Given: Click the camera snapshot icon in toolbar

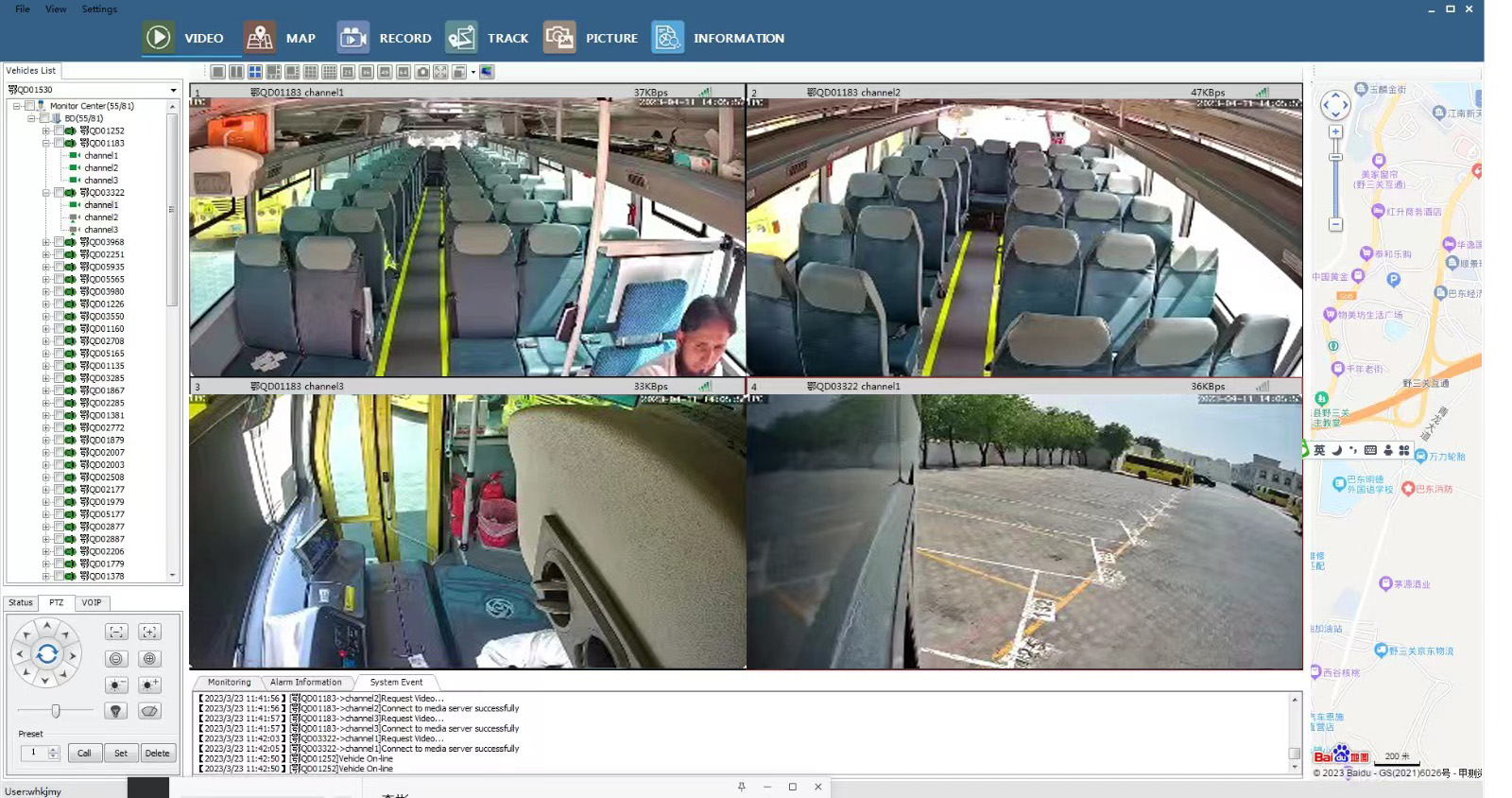Looking at the screenshot, I should point(422,72).
